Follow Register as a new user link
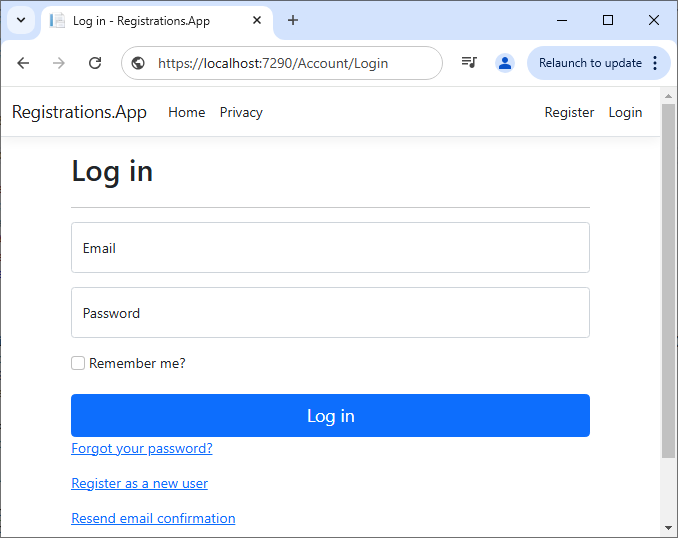This screenshot has width=678, height=538. (139, 484)
